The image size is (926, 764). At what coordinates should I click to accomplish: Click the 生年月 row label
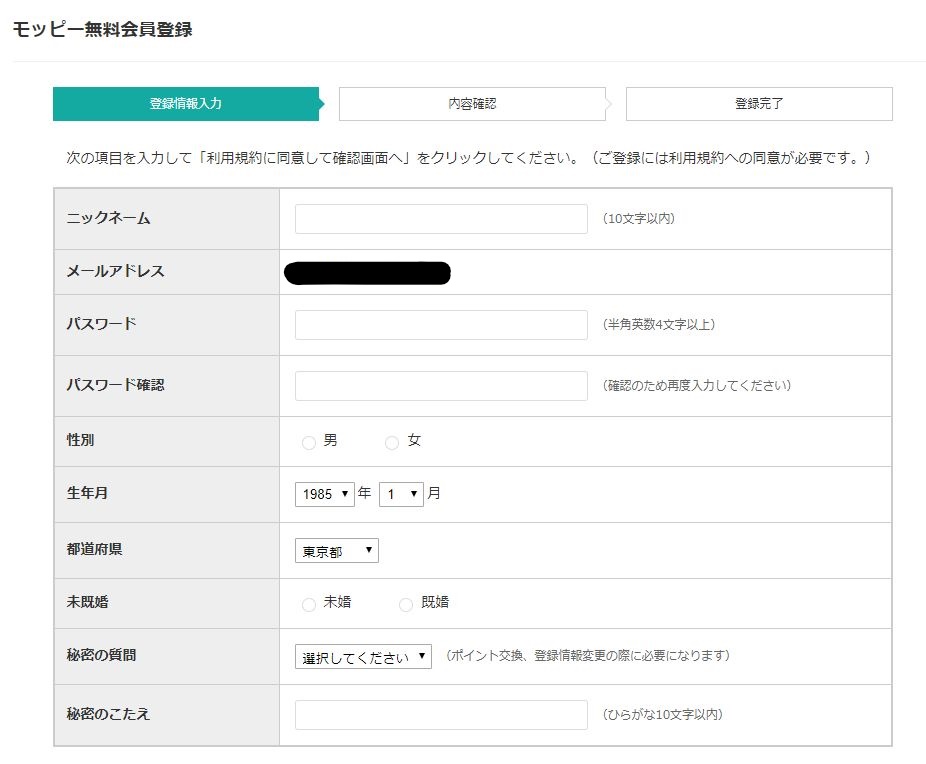[x=87, y=493]
